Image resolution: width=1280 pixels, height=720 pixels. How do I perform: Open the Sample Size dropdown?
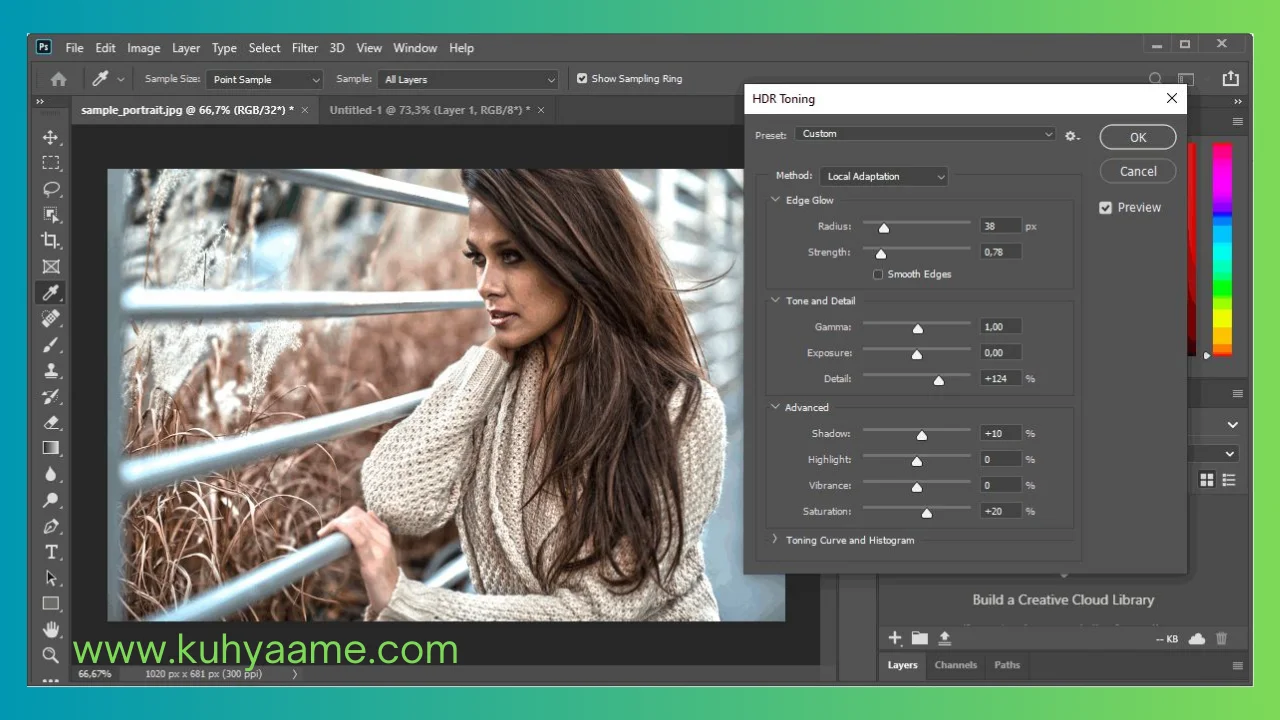[x=265, y=79]
